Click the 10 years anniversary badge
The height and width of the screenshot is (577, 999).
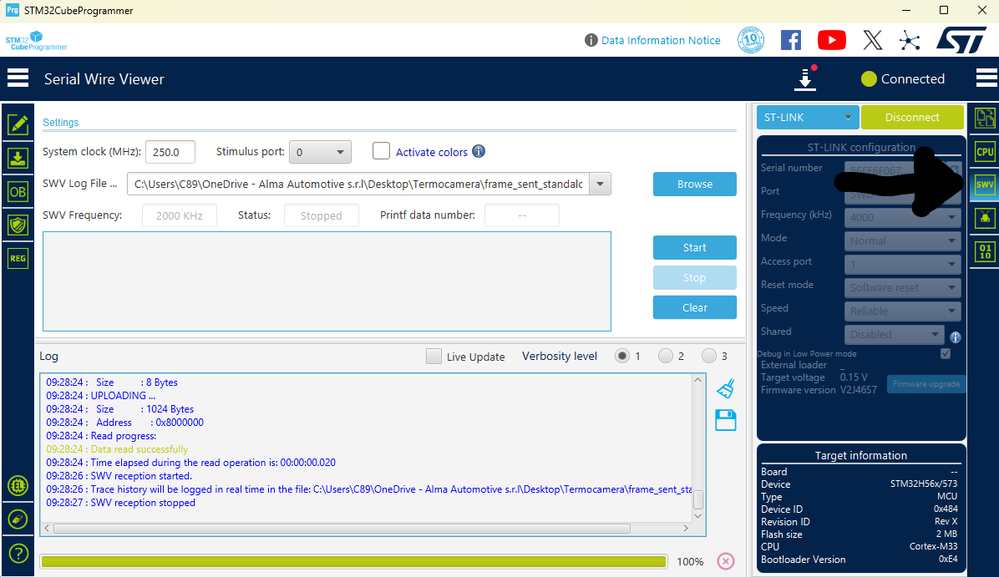coord(751,40)
